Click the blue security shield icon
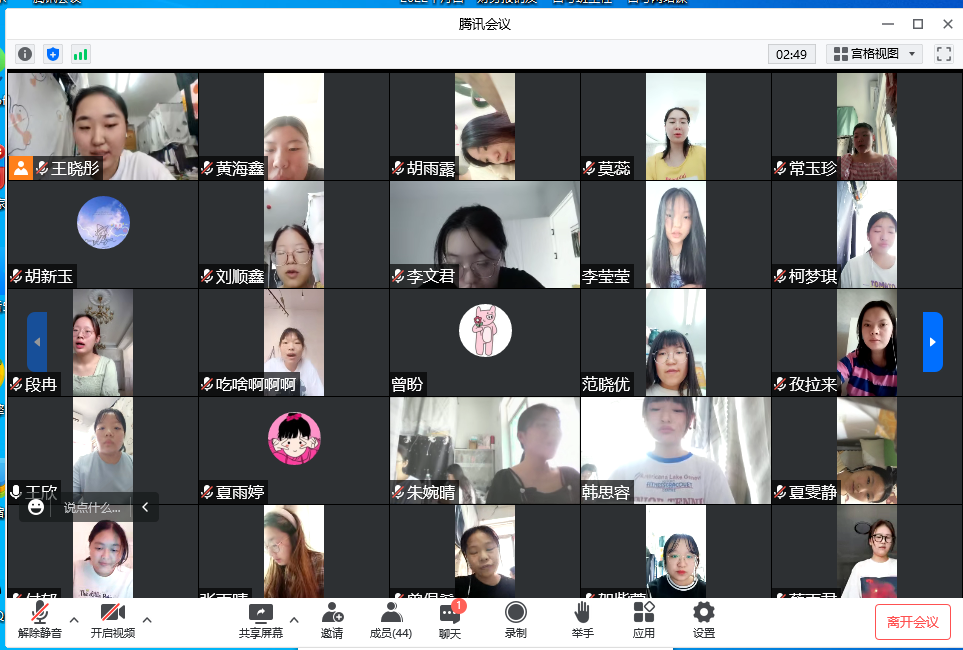This screenshot has height=650, width=963. (x=53, y=54)
